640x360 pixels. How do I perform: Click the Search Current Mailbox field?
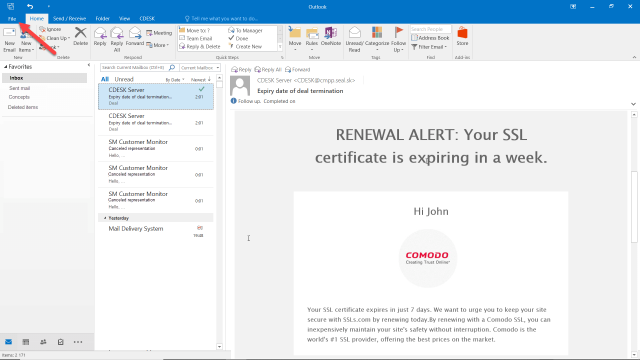[134, 67]
